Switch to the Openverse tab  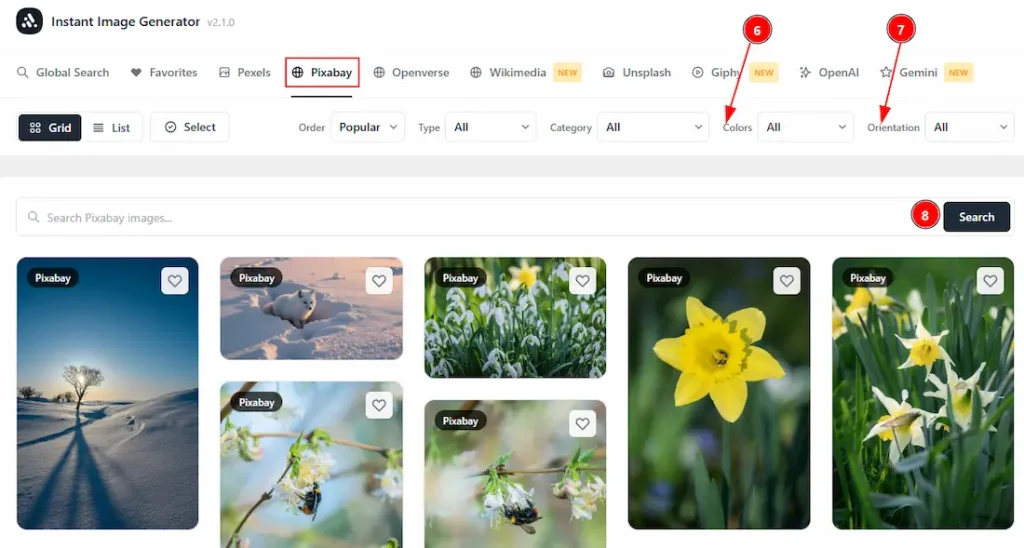(411, 73)
